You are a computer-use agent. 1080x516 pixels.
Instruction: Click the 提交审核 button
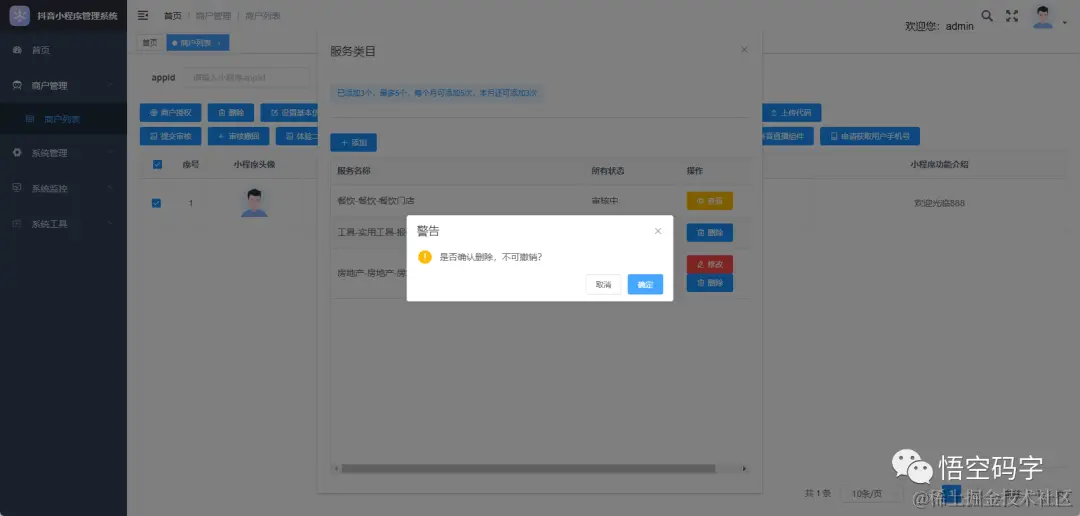(170, 136)
